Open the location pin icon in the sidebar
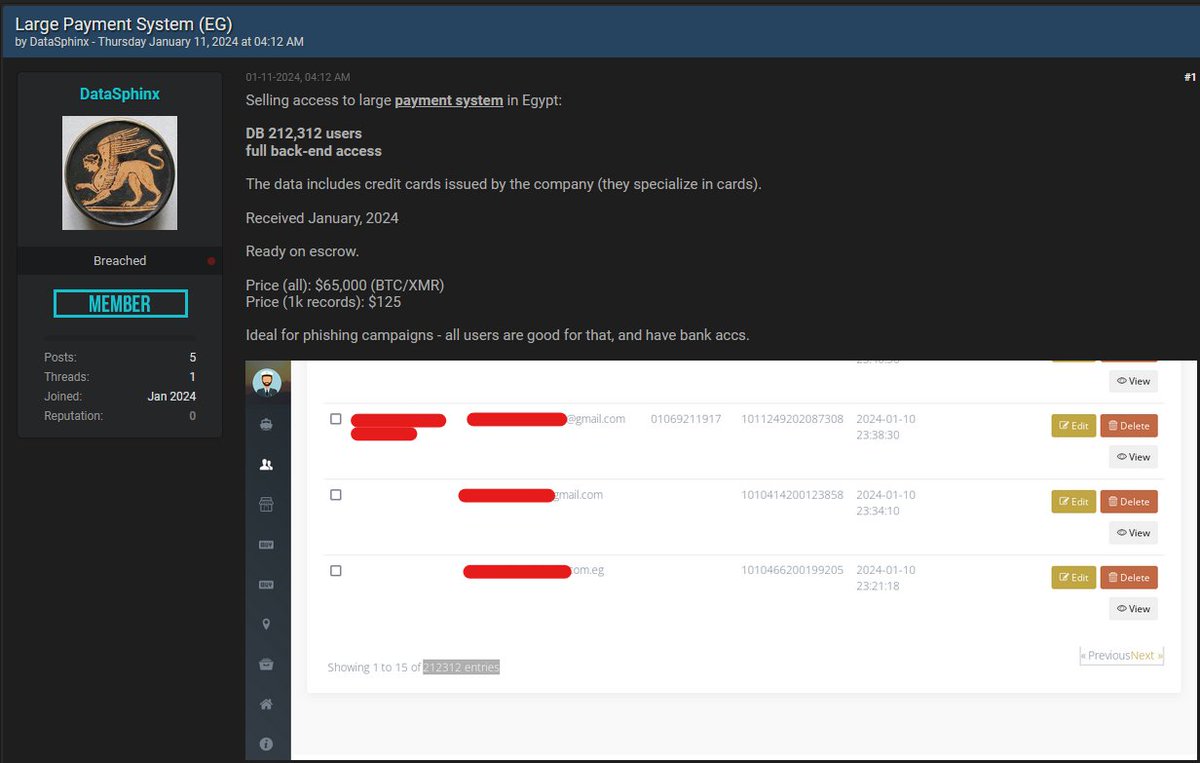 (x=266, y=624)
